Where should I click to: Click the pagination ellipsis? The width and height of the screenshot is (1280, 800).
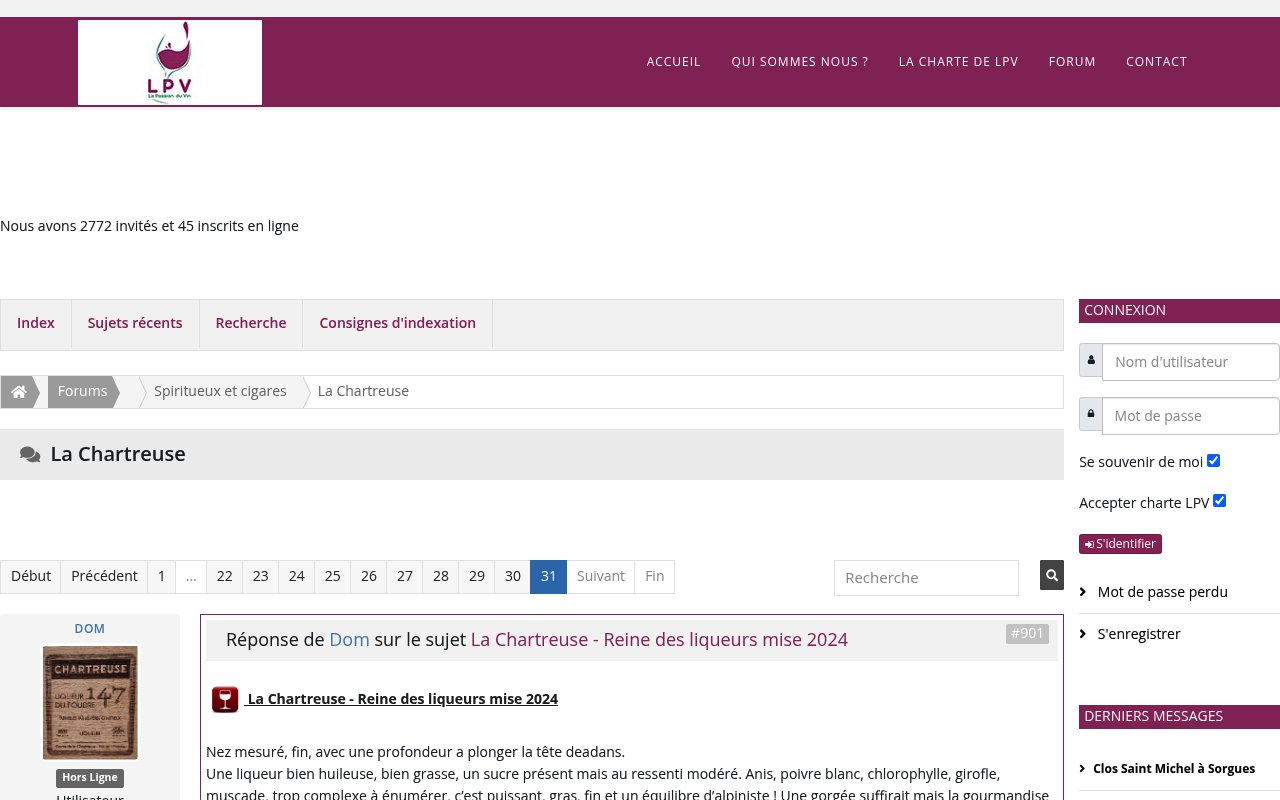click(191, 576)
